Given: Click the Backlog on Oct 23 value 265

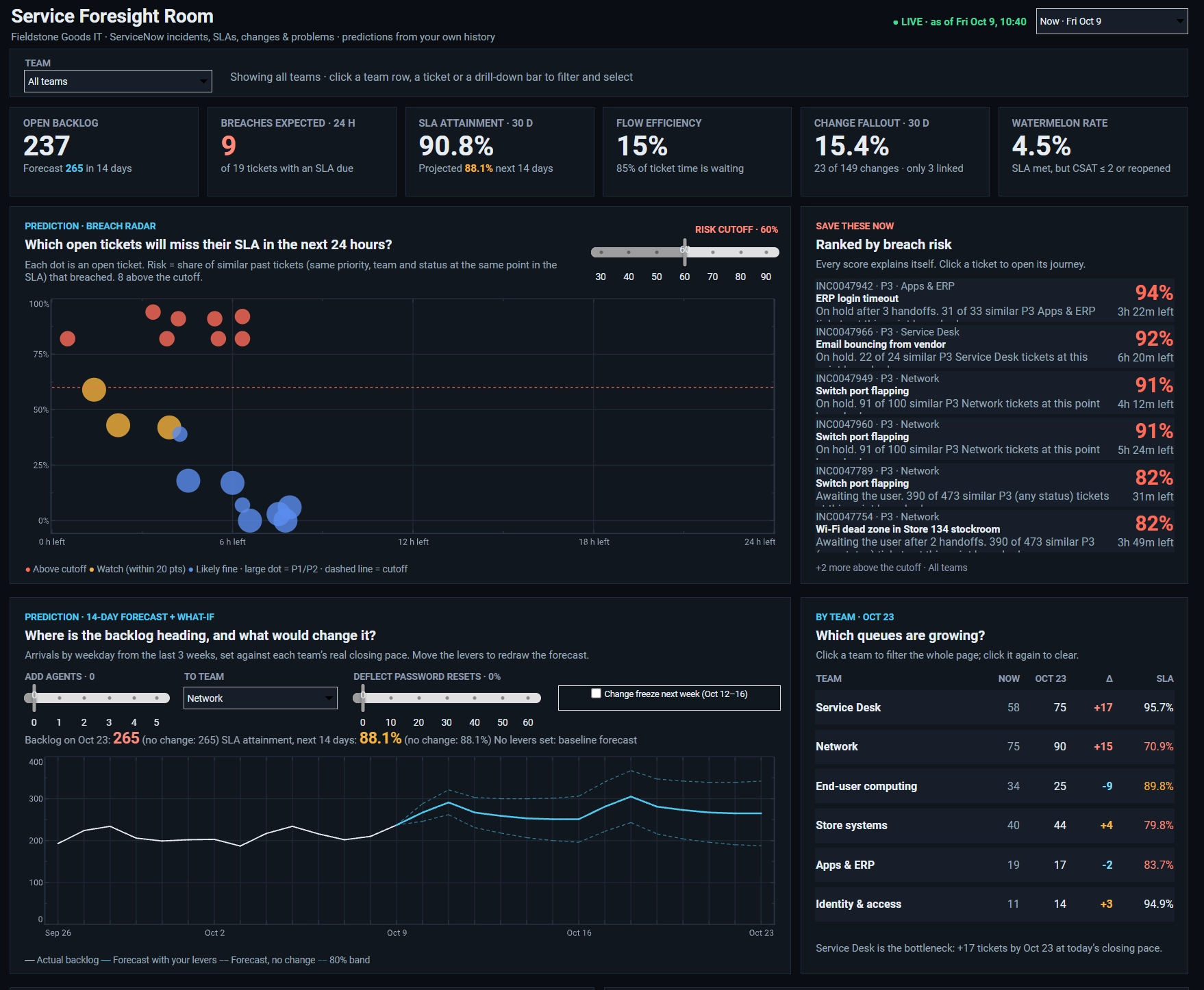Looking at the screenshot, I should click(126, 738).
